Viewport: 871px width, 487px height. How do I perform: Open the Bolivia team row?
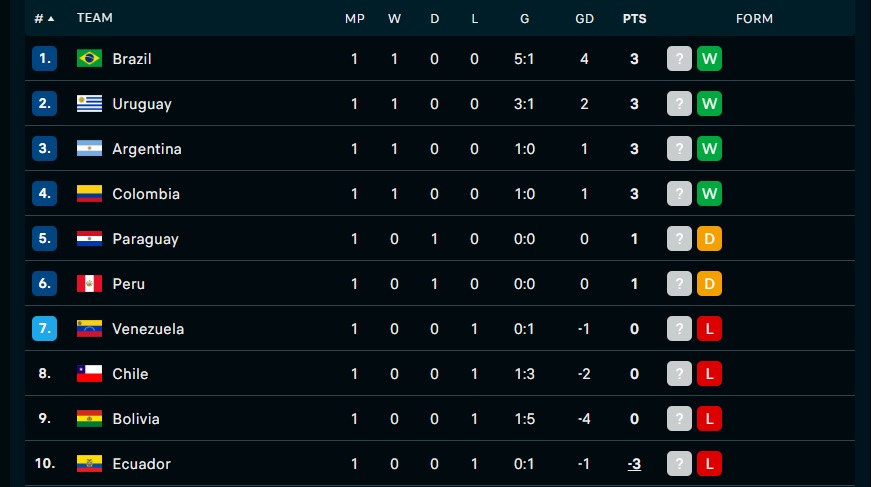[x=440, y=419]
